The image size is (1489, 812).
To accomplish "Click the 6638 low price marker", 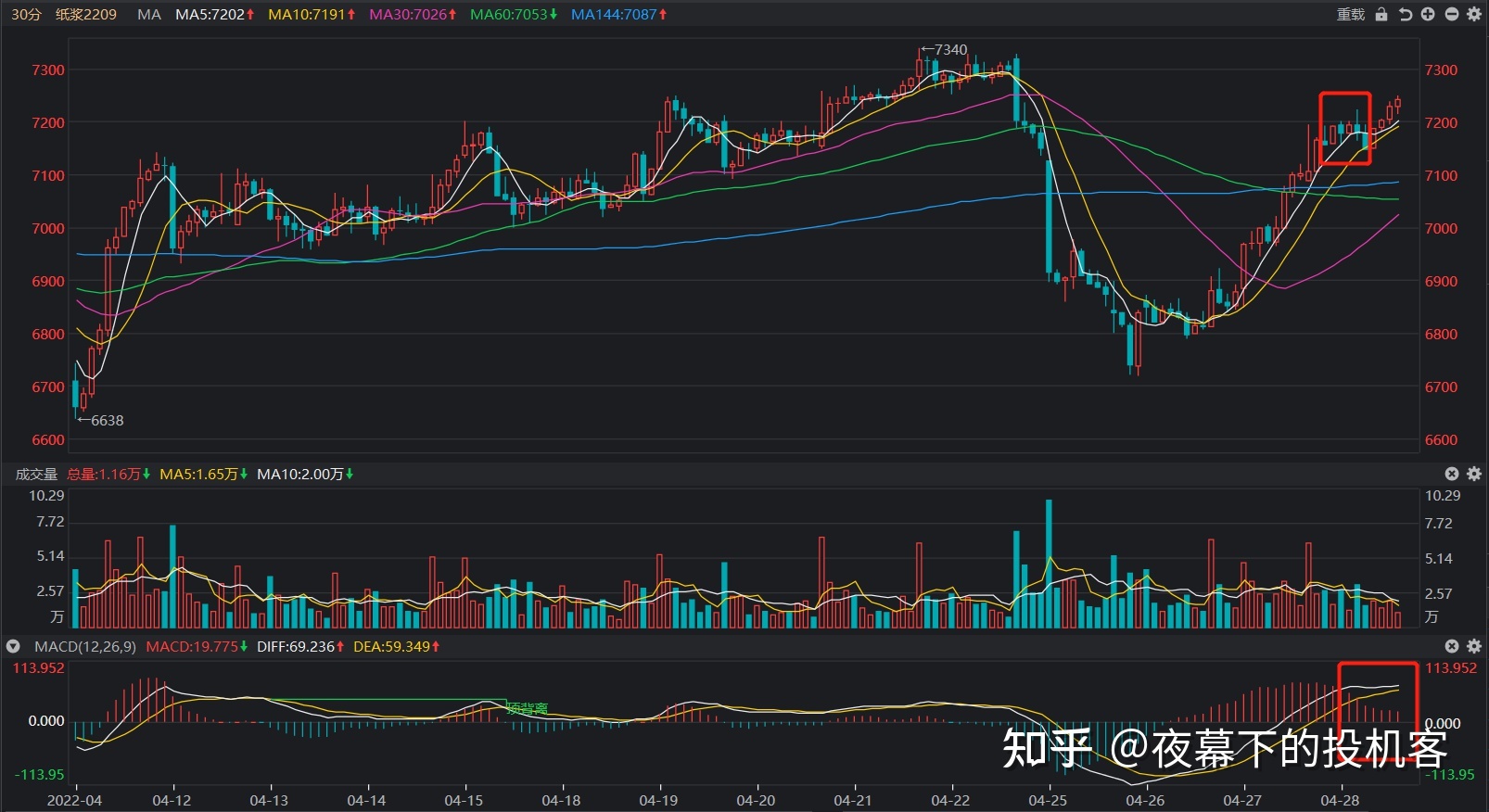I will [100, 420].
